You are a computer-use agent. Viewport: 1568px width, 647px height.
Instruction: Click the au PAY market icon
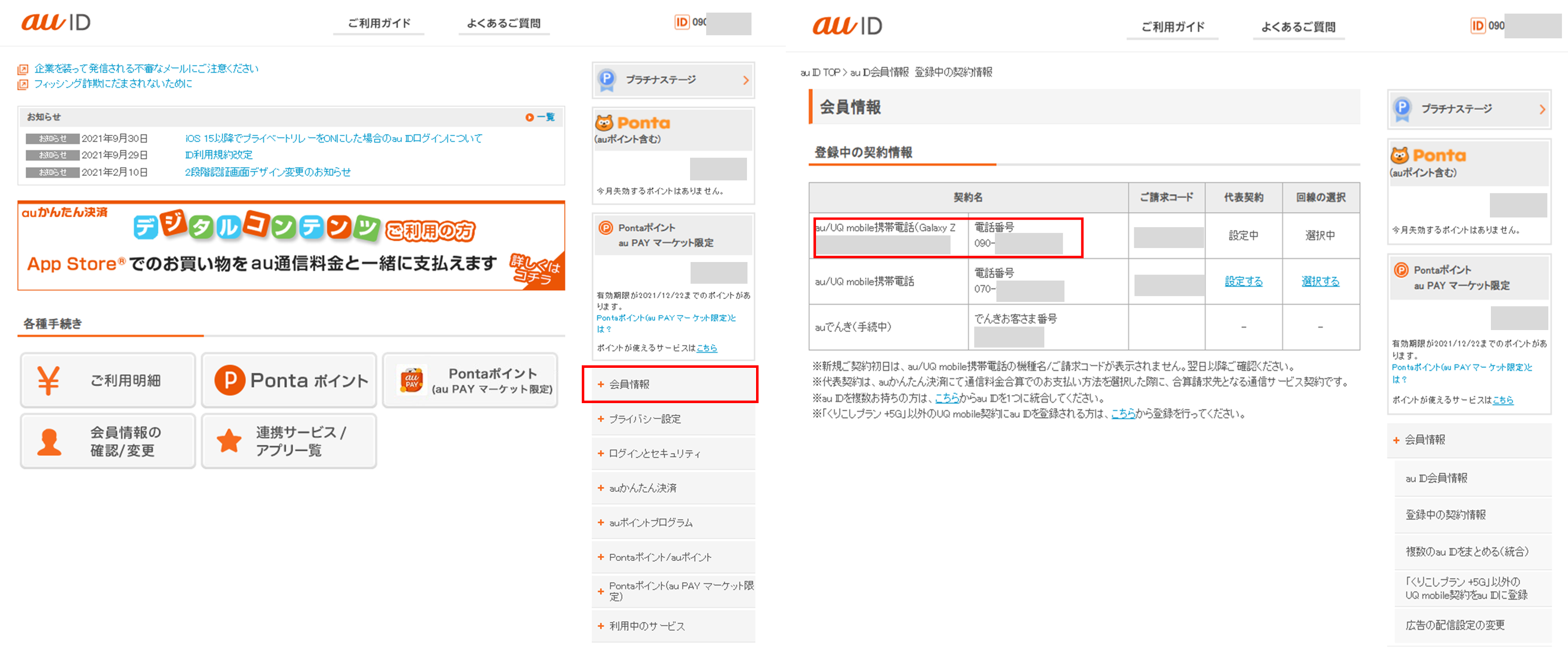click(x=412, y=380)
